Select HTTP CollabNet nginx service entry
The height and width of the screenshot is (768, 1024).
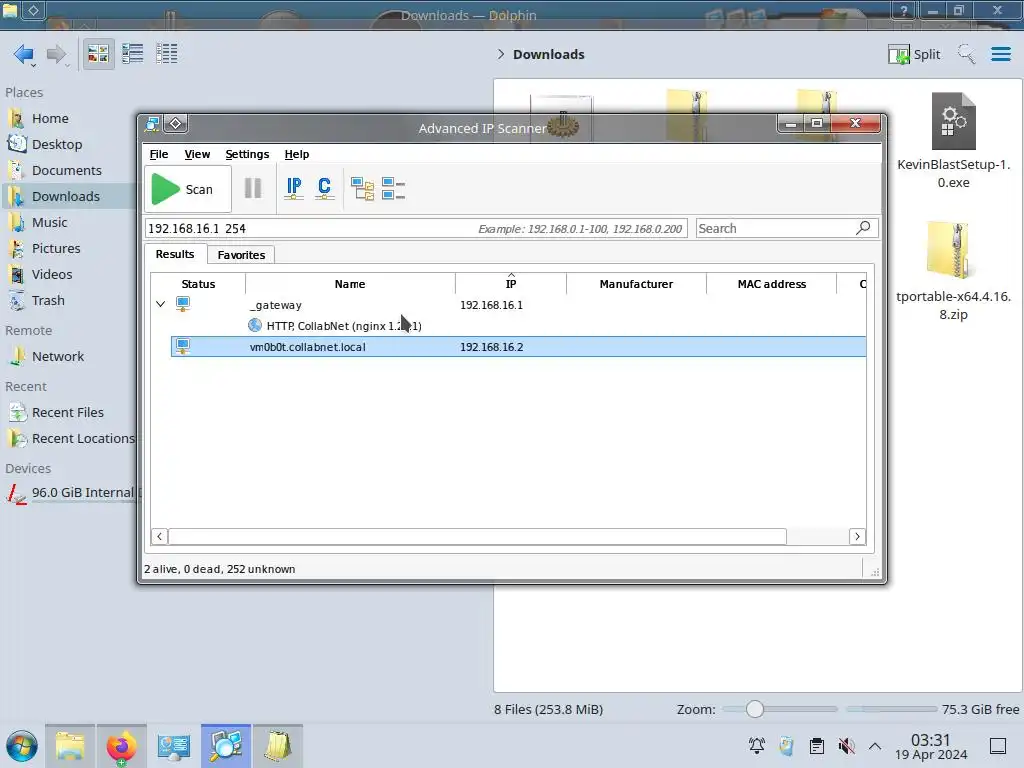pyautogui.click(x=344, y=326)
